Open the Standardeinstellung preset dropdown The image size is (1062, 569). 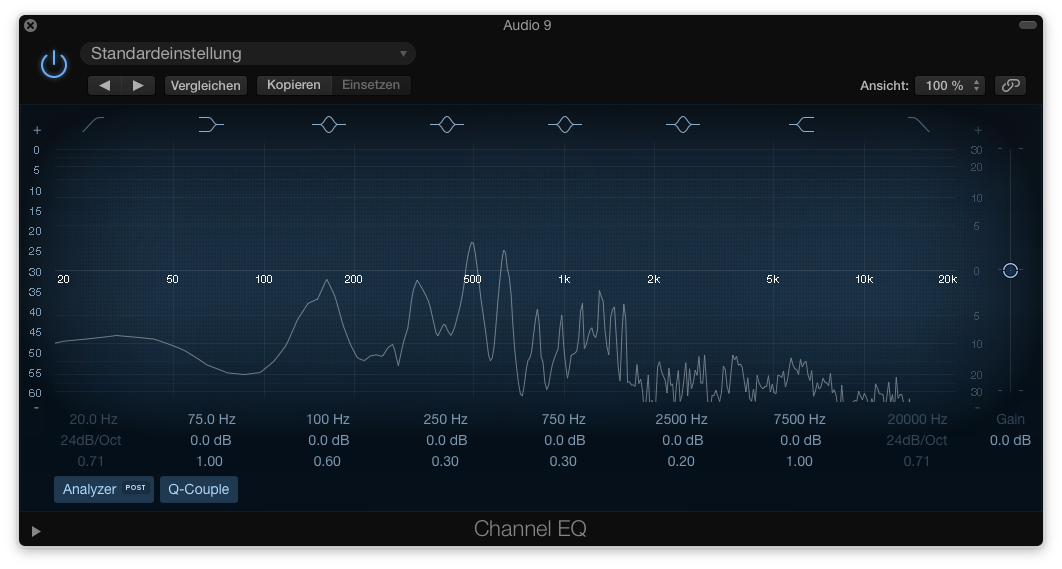point(248,54)
